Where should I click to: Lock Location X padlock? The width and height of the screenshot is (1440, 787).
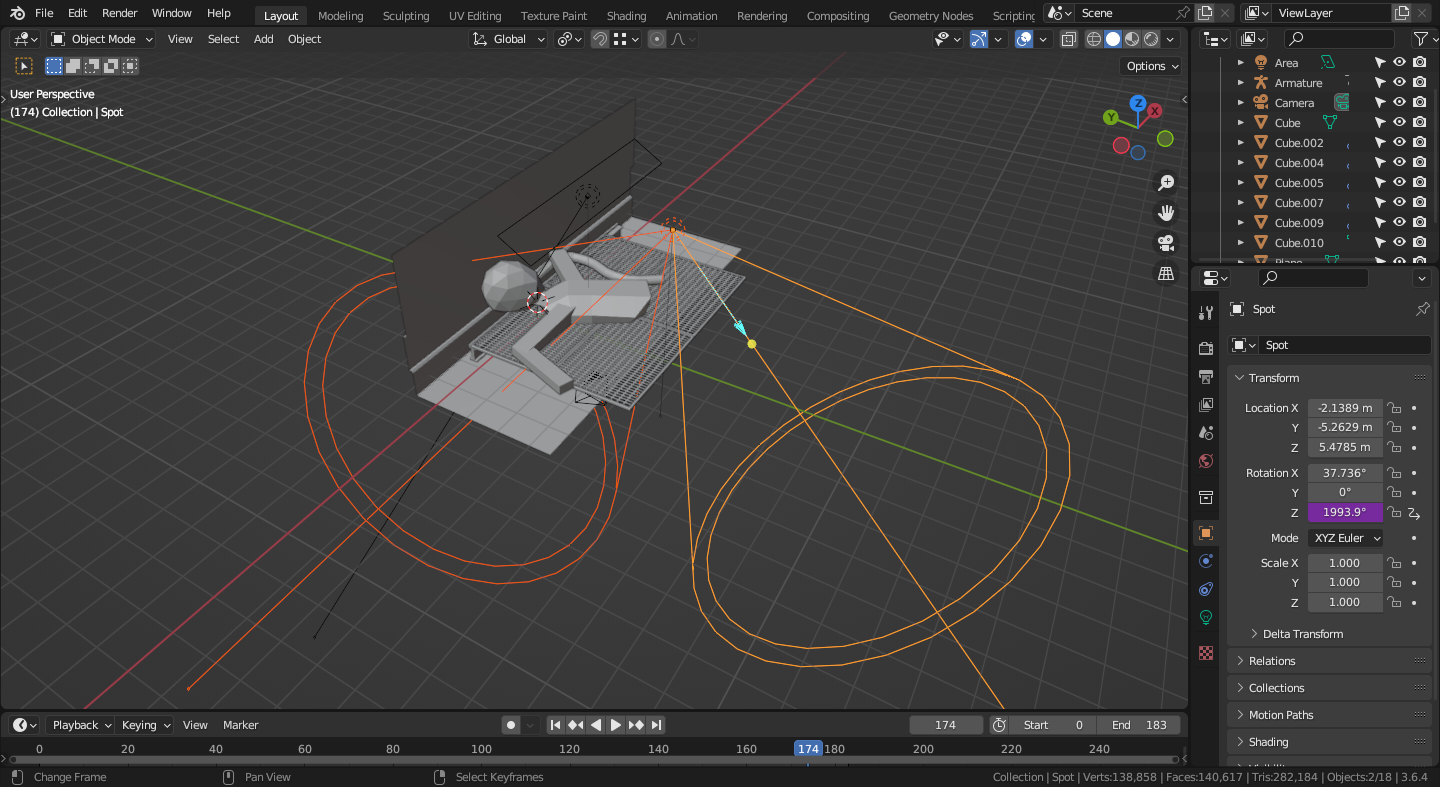click(1393, 408)
